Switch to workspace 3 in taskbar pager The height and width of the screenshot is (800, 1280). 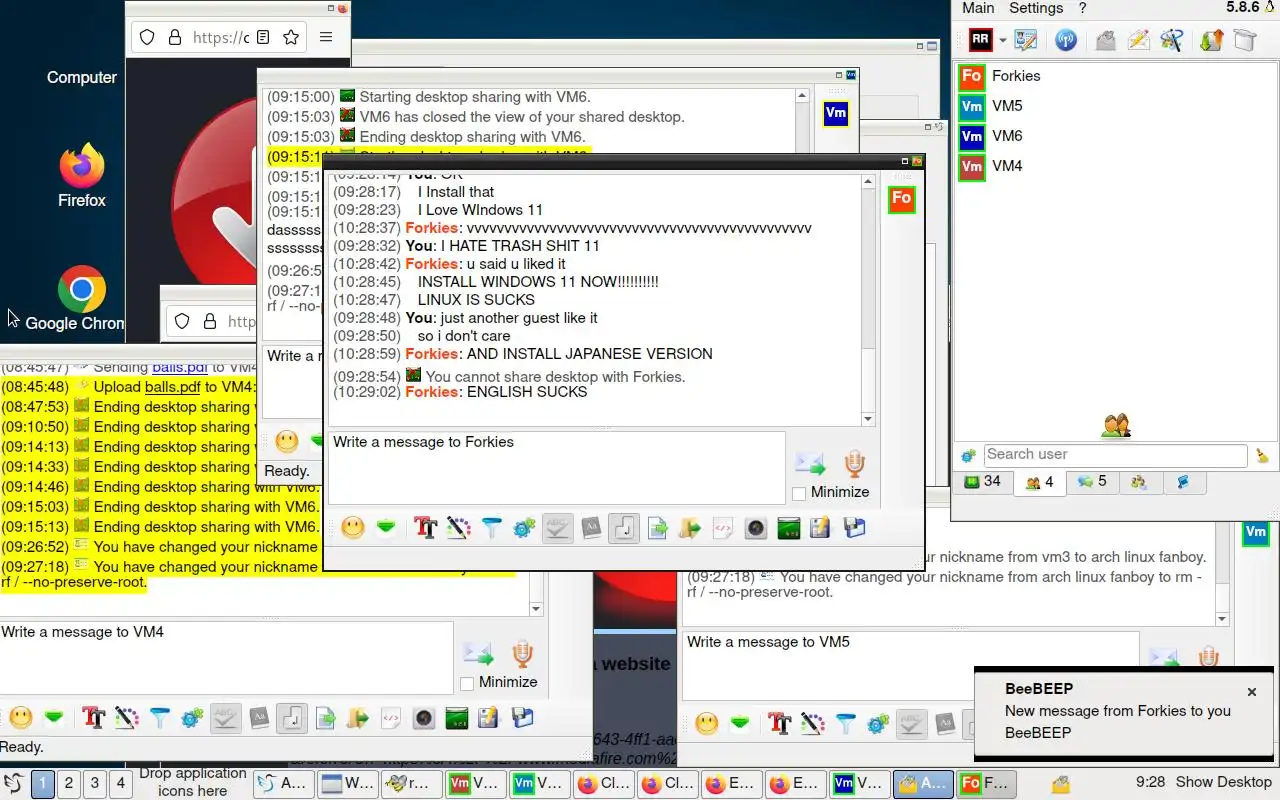[95, 783]
